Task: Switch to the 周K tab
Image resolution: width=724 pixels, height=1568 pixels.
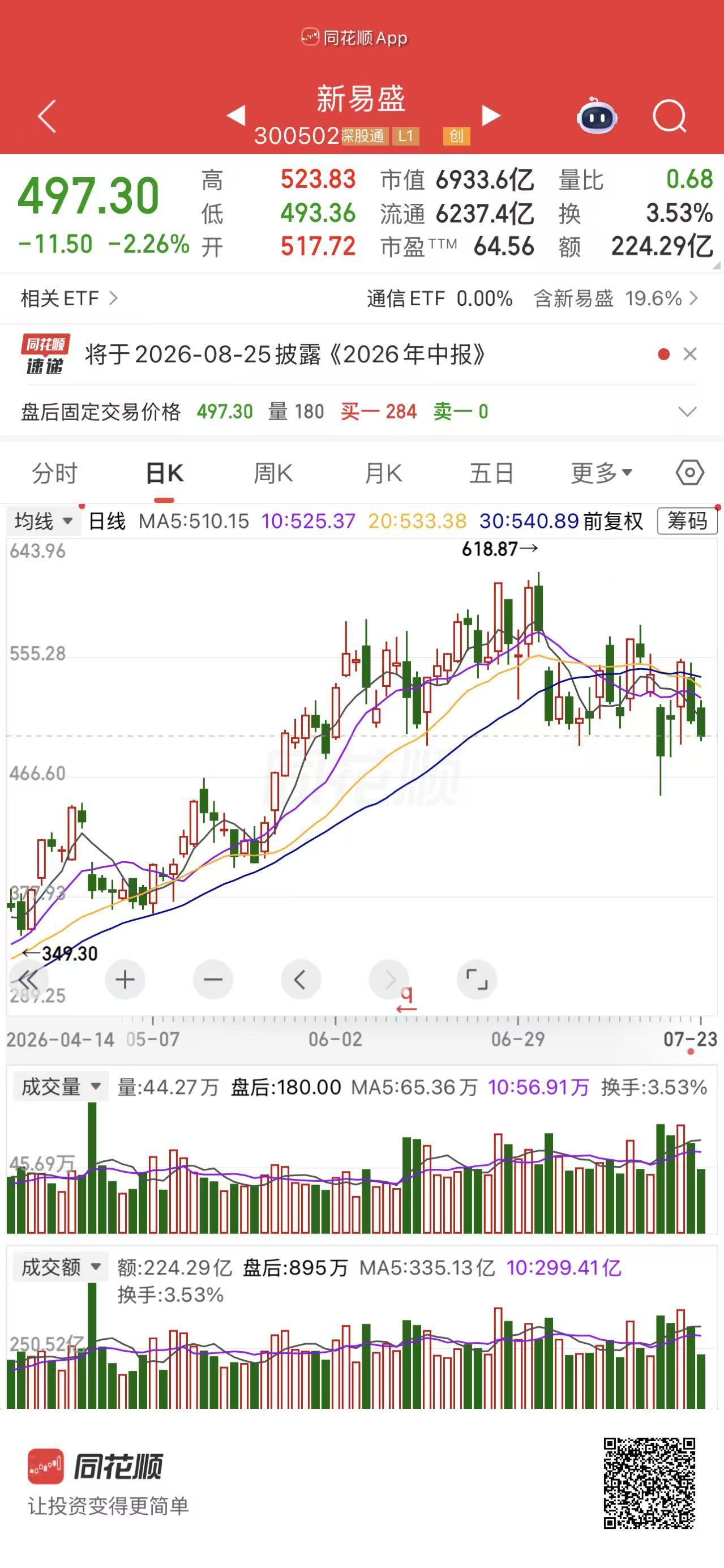Action: [273, 473]
